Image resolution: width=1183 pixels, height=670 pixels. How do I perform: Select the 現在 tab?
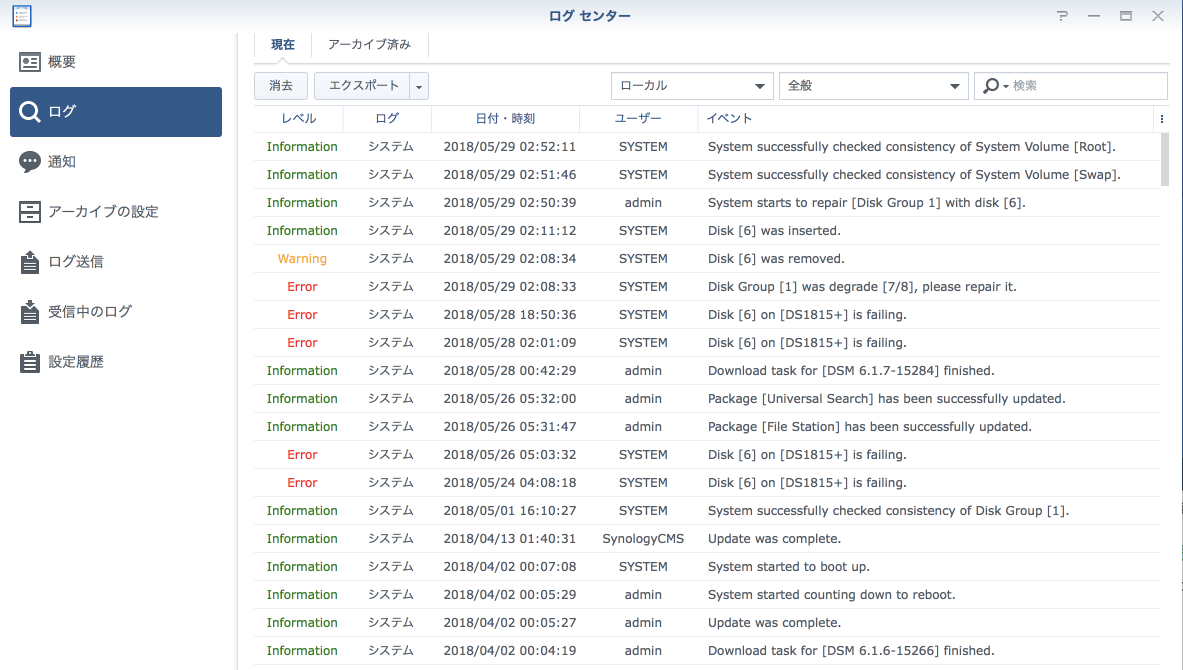[x=283, y=45]
